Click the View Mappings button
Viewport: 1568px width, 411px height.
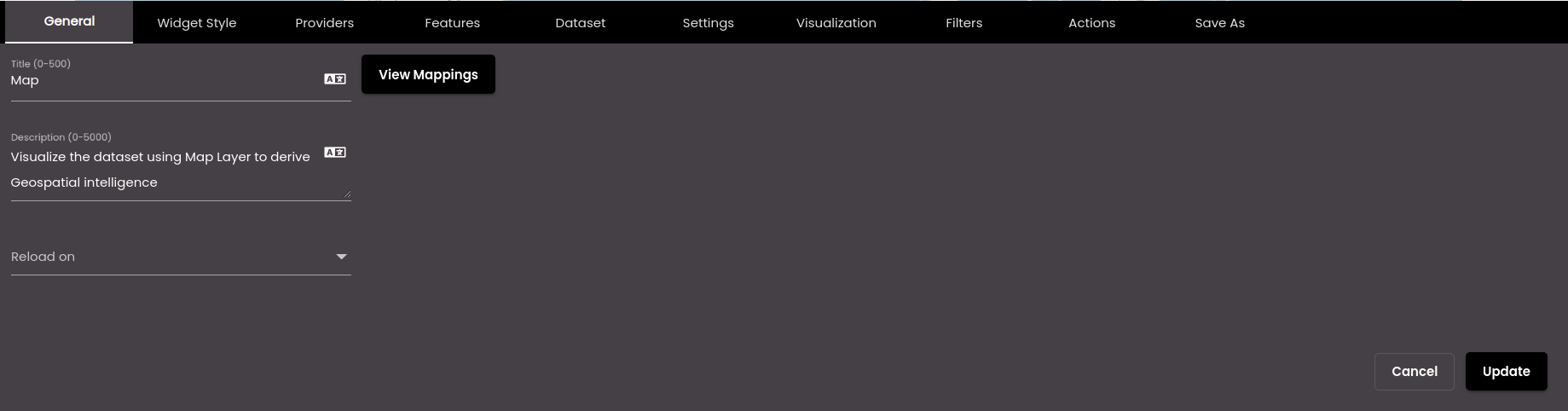point(428,75)
